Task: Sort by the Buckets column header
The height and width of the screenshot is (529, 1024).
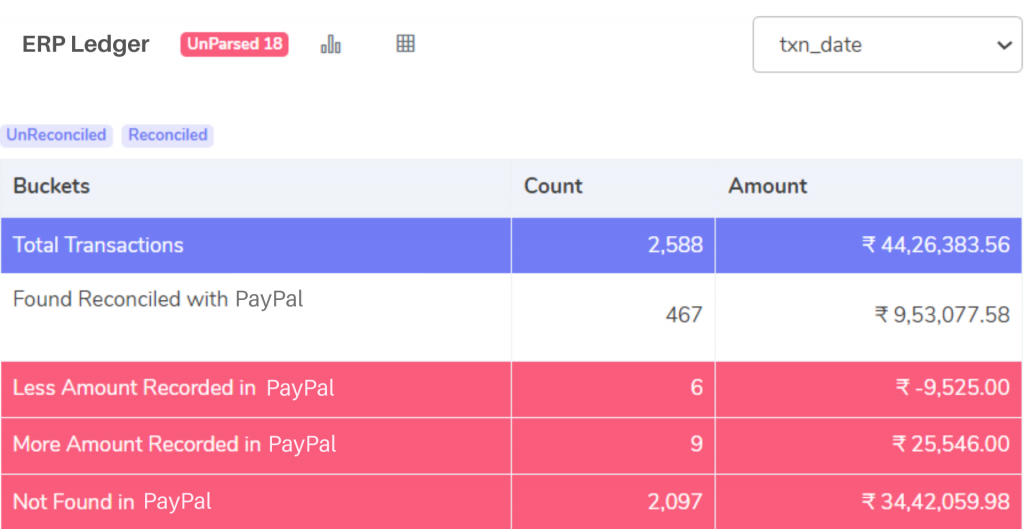Action: pyautogui.click(x=52, y=186)
